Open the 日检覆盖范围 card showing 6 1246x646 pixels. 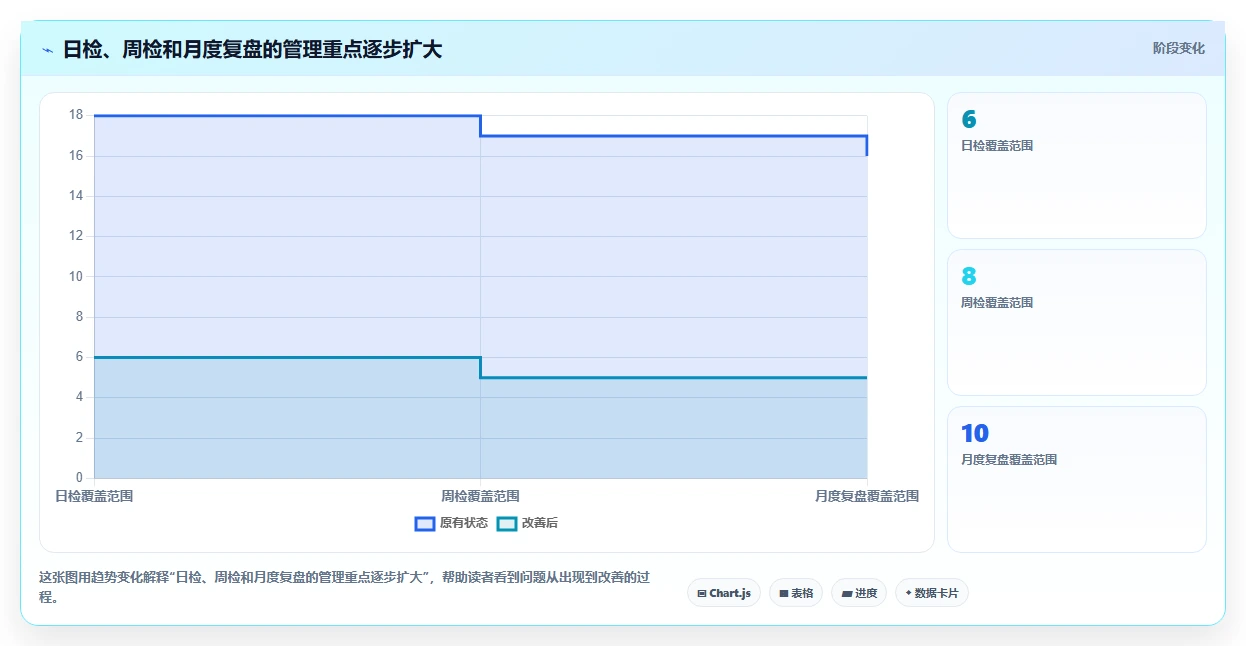1077,165
